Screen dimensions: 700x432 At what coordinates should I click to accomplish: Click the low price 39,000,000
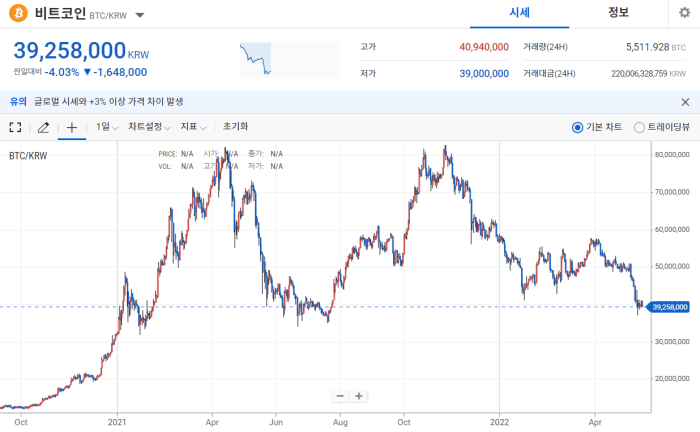(x=484, y=74)
